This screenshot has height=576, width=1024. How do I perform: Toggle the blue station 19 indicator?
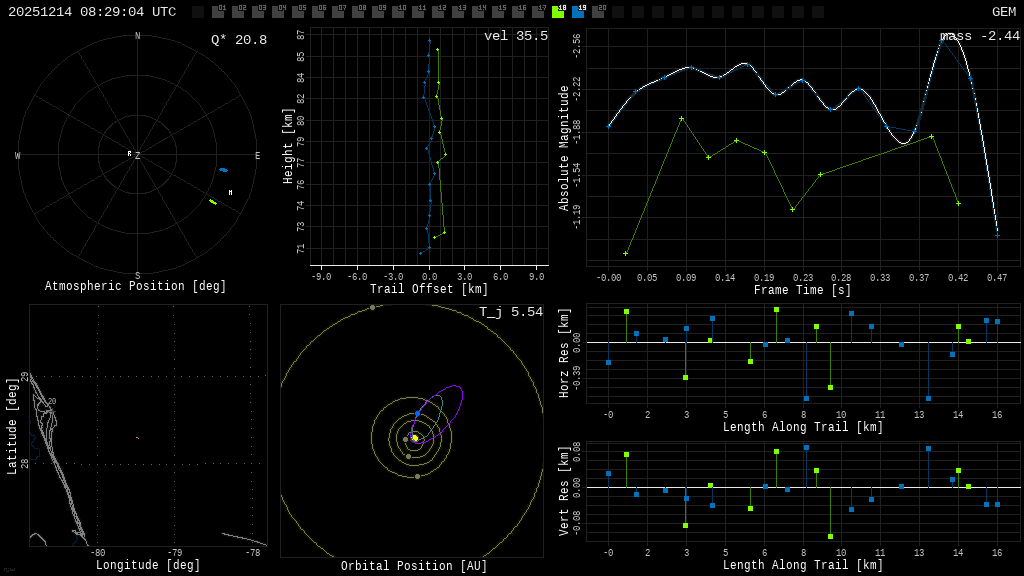tap(578, 12)
